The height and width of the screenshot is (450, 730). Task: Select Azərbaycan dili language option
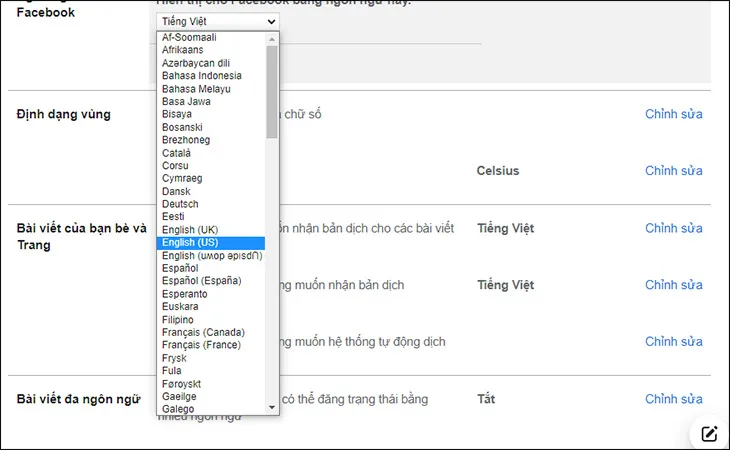(x=211, y=63)
